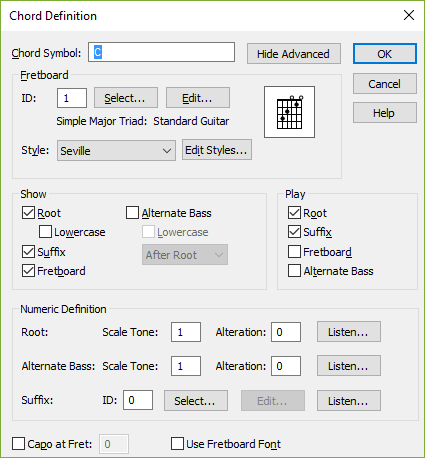Click Hide Advanced button
Screen dimensions: 425x458
(294, 54)
